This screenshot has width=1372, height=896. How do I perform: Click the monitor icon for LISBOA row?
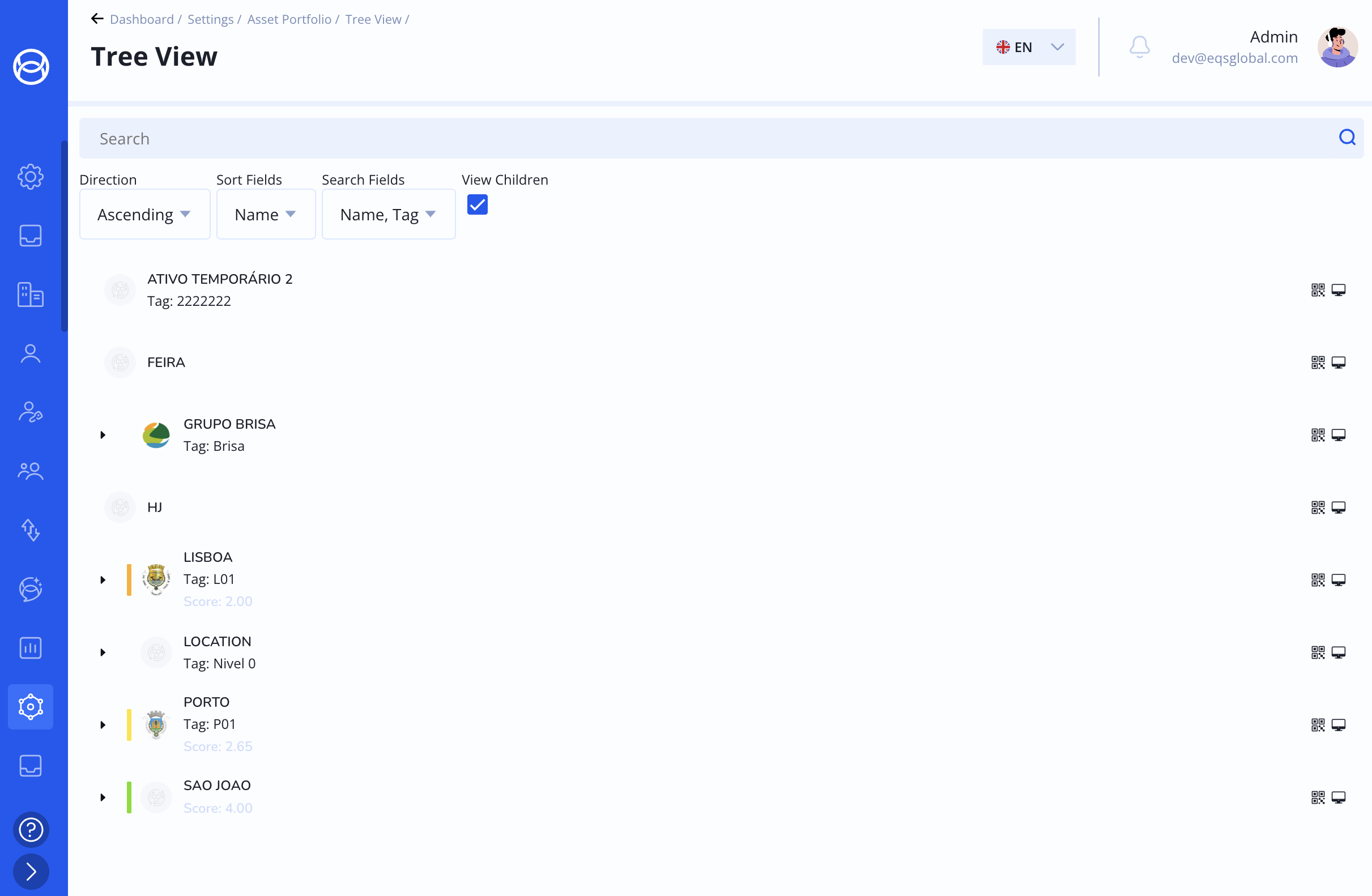click(x=1339, y=580)
